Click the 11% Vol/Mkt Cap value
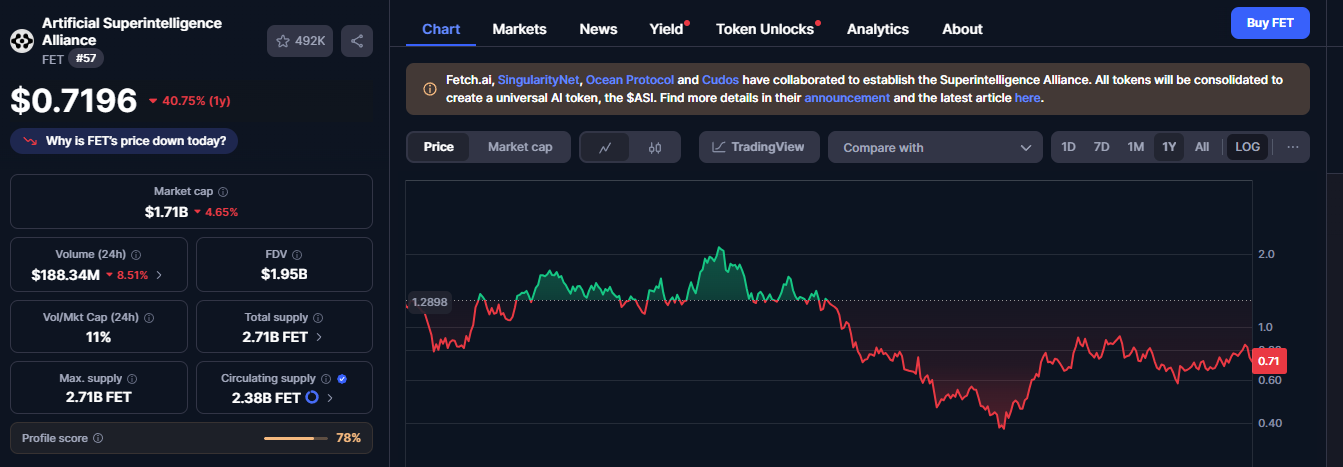Screen dimensions: 1343x467 tap(98, 337)
